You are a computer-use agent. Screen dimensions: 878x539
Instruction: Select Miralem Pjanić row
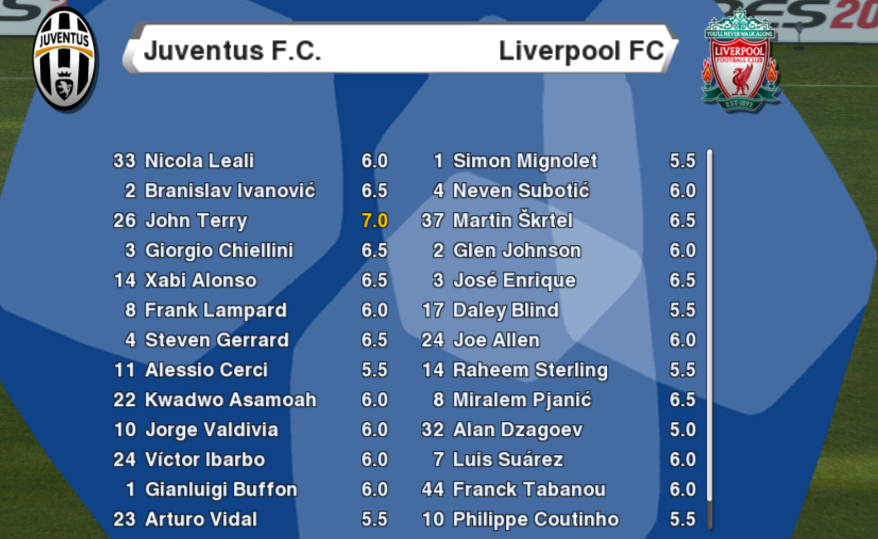(x=558, y=400)
